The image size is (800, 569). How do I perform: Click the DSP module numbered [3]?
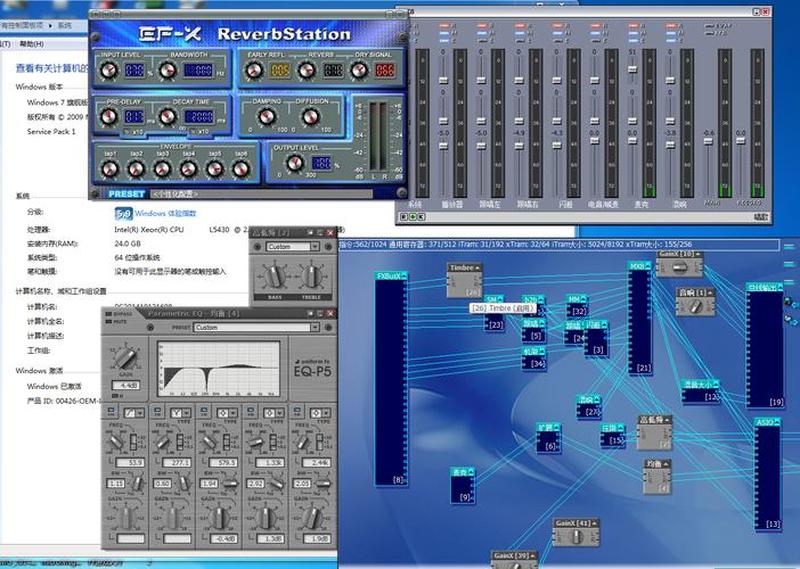point(596,338)
